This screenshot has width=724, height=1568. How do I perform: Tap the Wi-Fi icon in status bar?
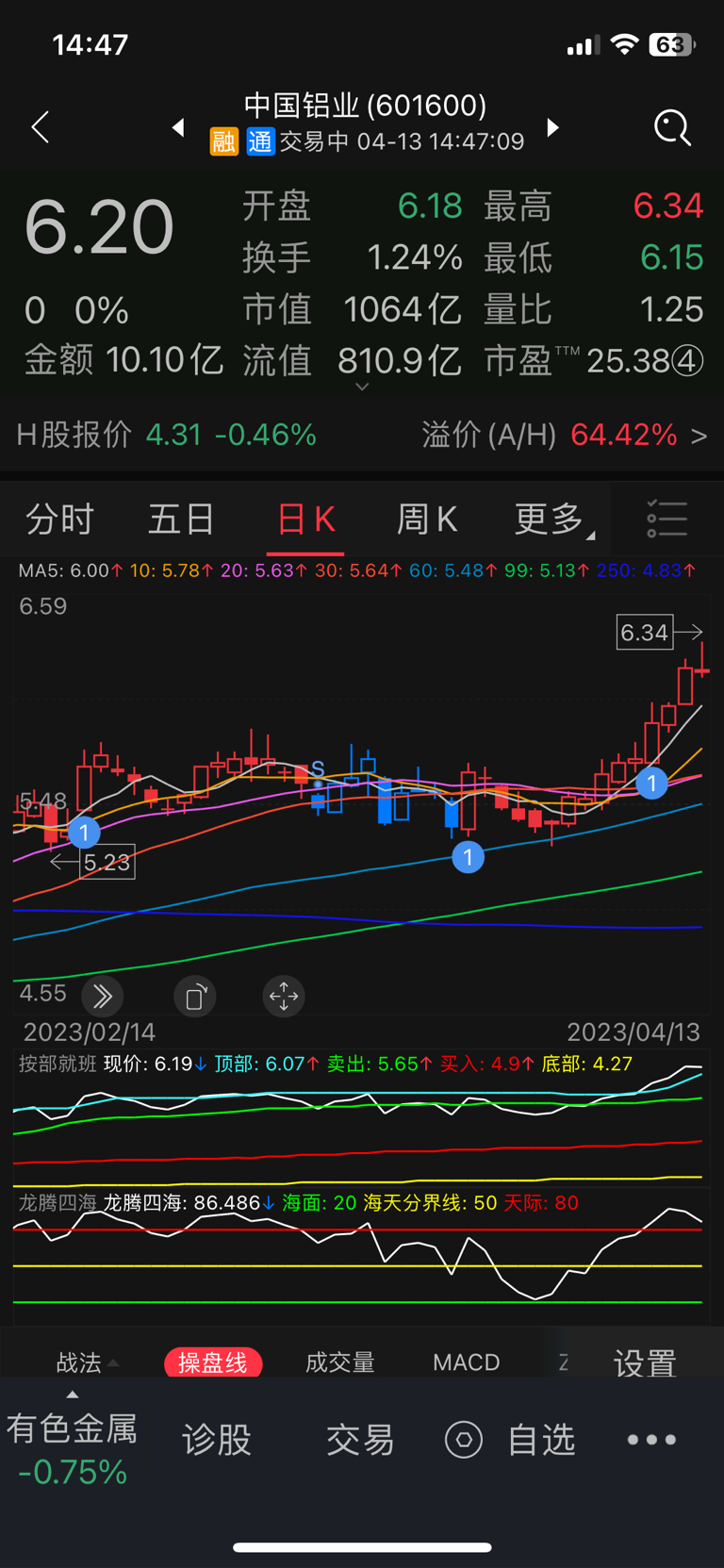coord(624,44)
